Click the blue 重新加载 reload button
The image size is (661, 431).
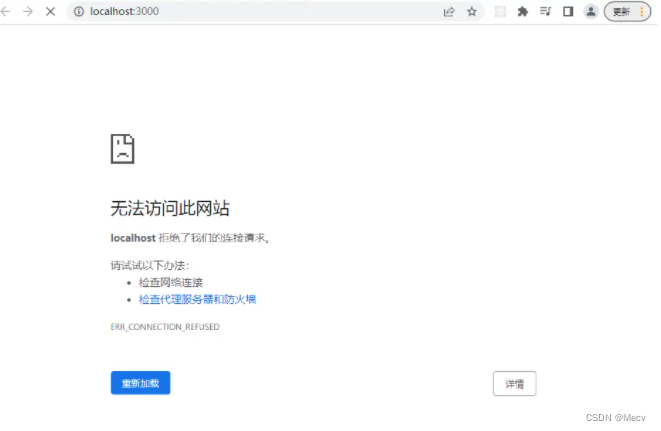140,383
